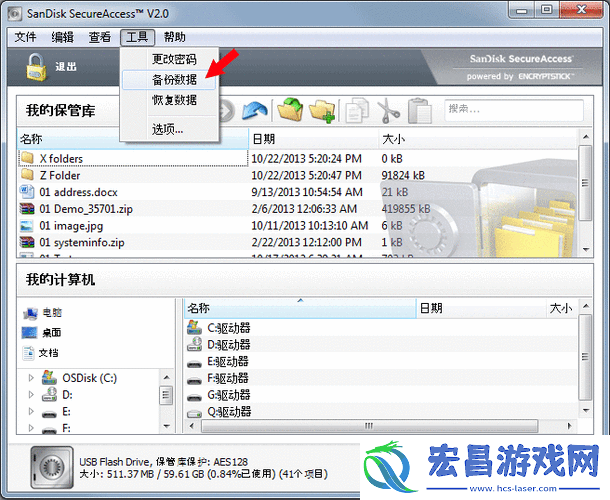Image resolution: width=610 pixels, height=500 pixels.
Task: Expand the OSDisk (C:) tree node
Action: (x=31, y=378)
